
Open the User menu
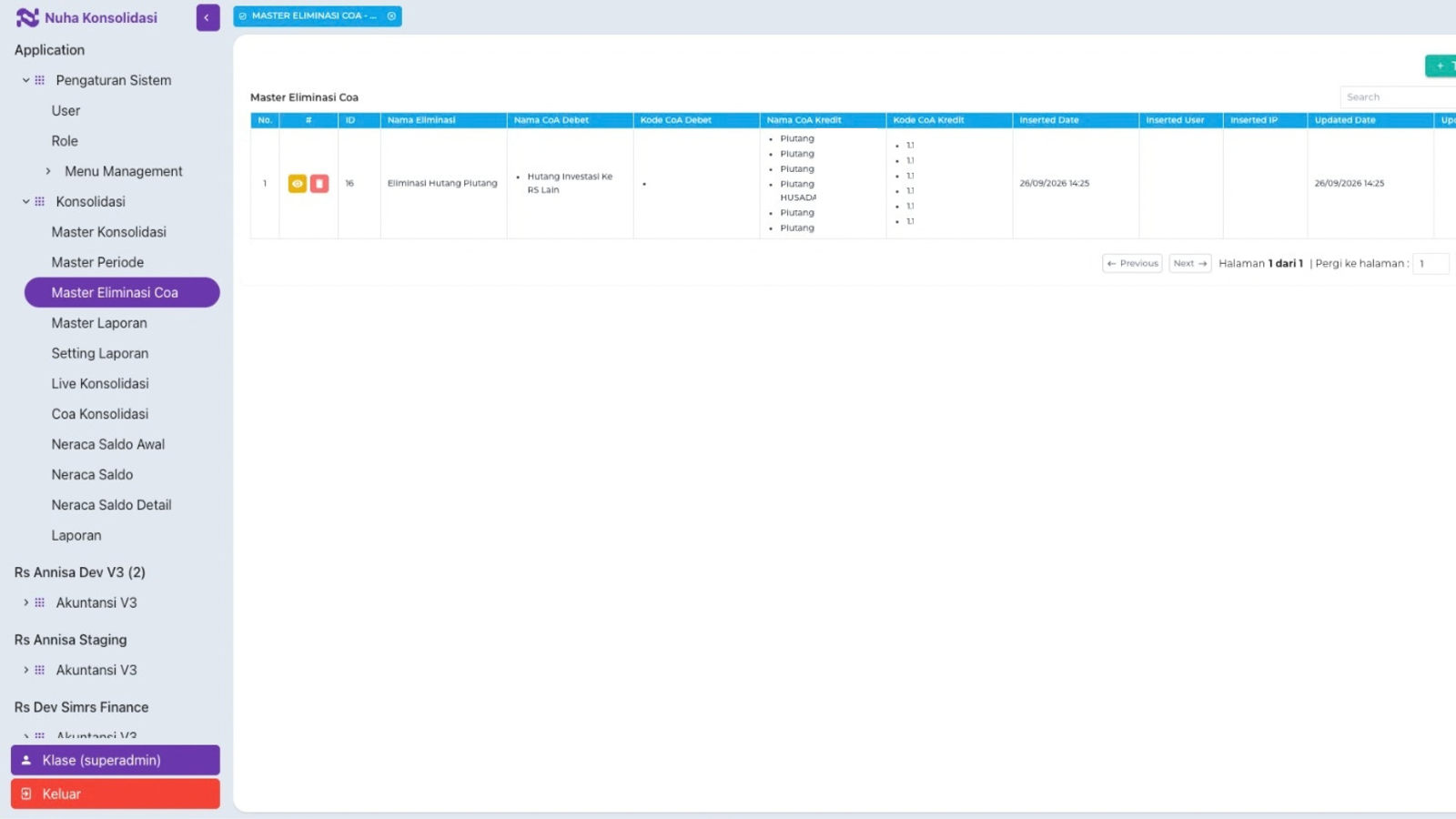click(66, 111)
